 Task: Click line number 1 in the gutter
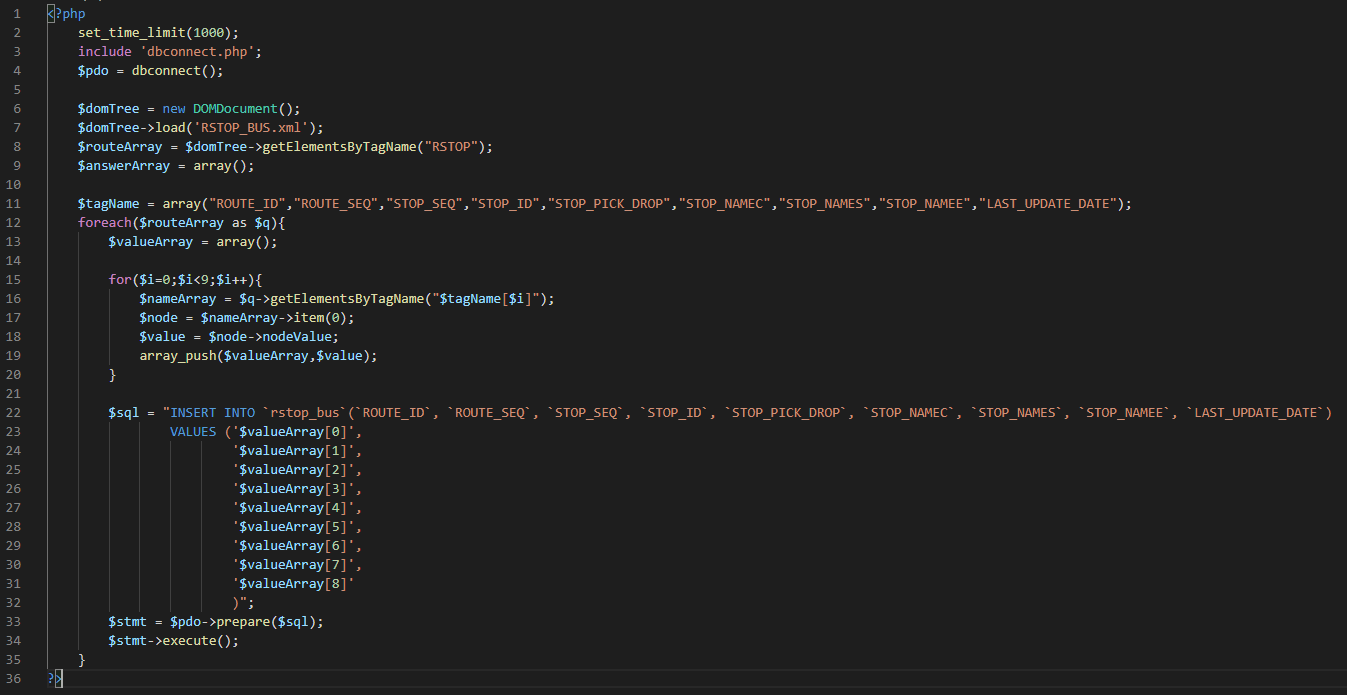(17, 14)
